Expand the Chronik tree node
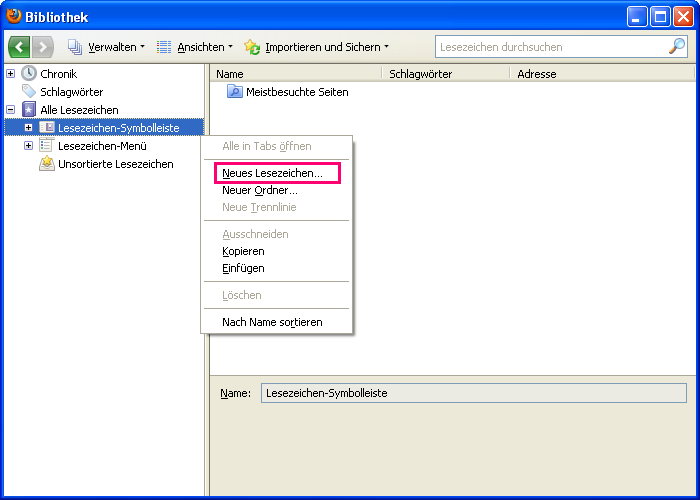 10,74
